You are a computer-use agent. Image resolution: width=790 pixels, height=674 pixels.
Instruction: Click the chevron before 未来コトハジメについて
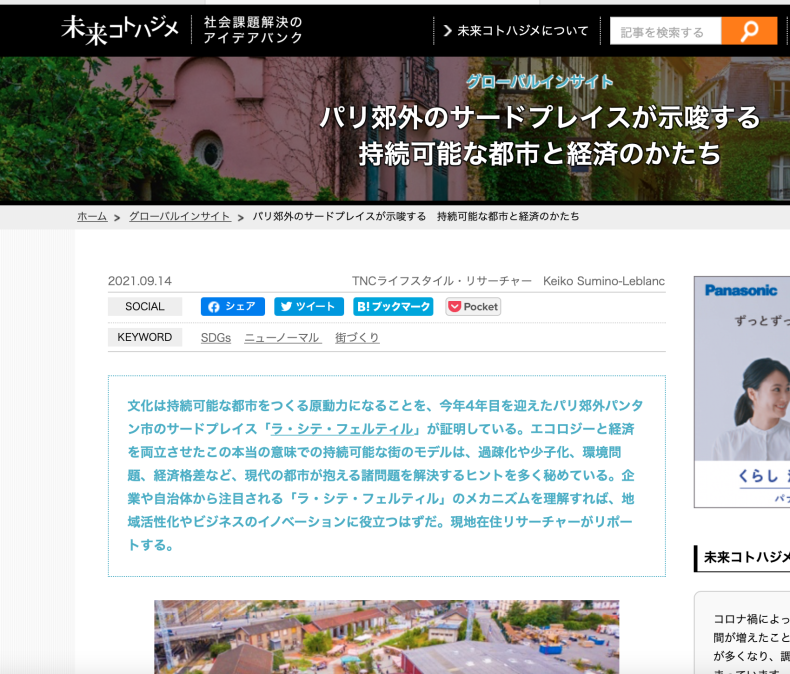tap(447, 31)
